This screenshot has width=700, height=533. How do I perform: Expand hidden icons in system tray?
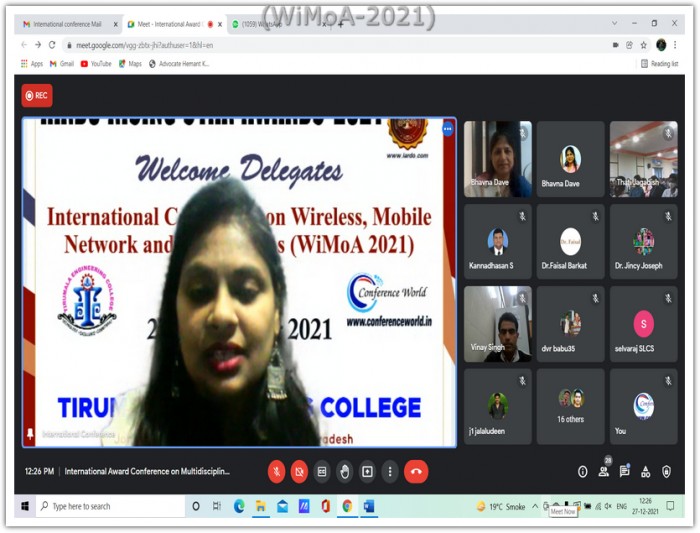[x=534, y=506]
